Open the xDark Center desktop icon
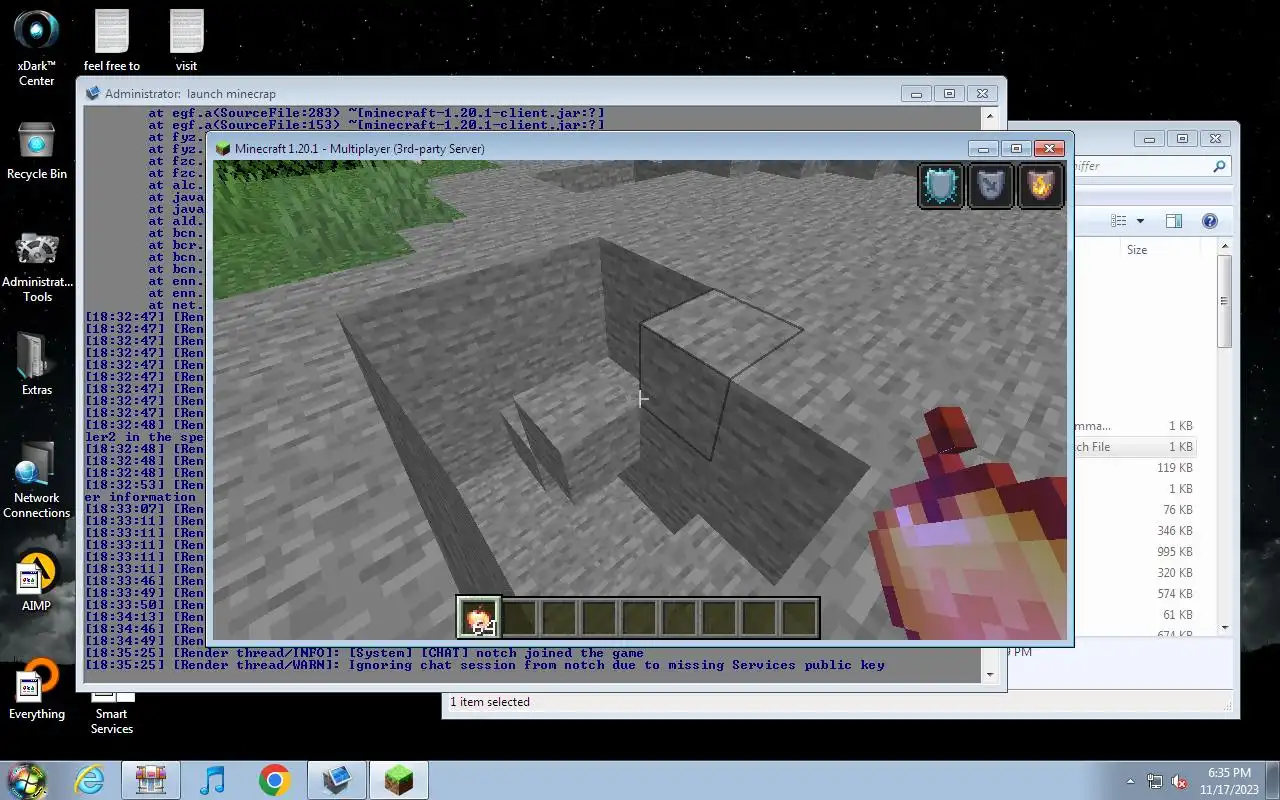Image resolution: width=1280 pixels, height=800 pixels. tap(37, 47)
